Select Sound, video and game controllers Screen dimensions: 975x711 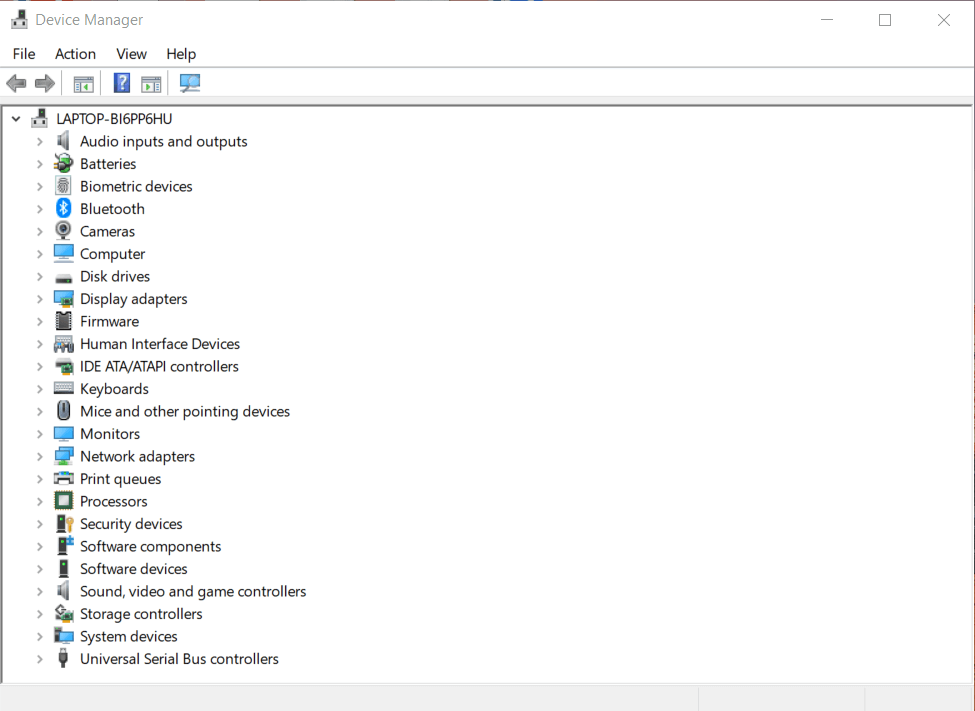(193, 591)
